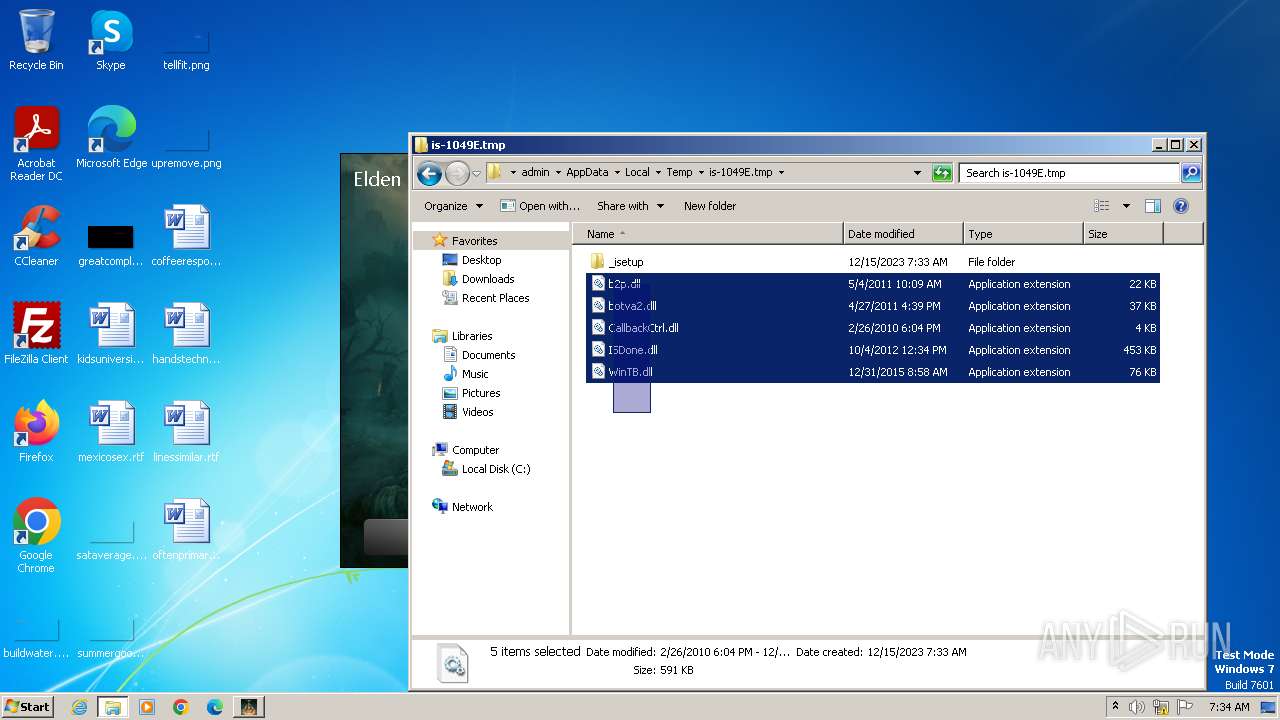Refresh the is-1049E.tmp folder view
Screen dimensions: 1280x720
tap(942, 173)
